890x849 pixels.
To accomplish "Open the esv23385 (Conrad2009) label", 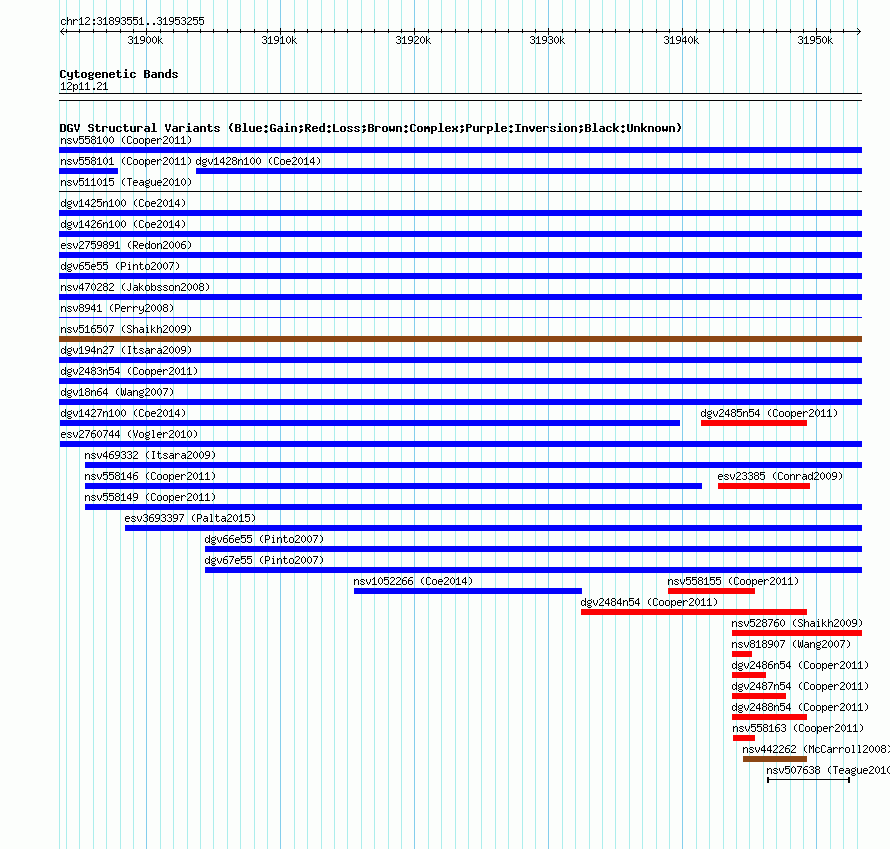I will point(780,476).
